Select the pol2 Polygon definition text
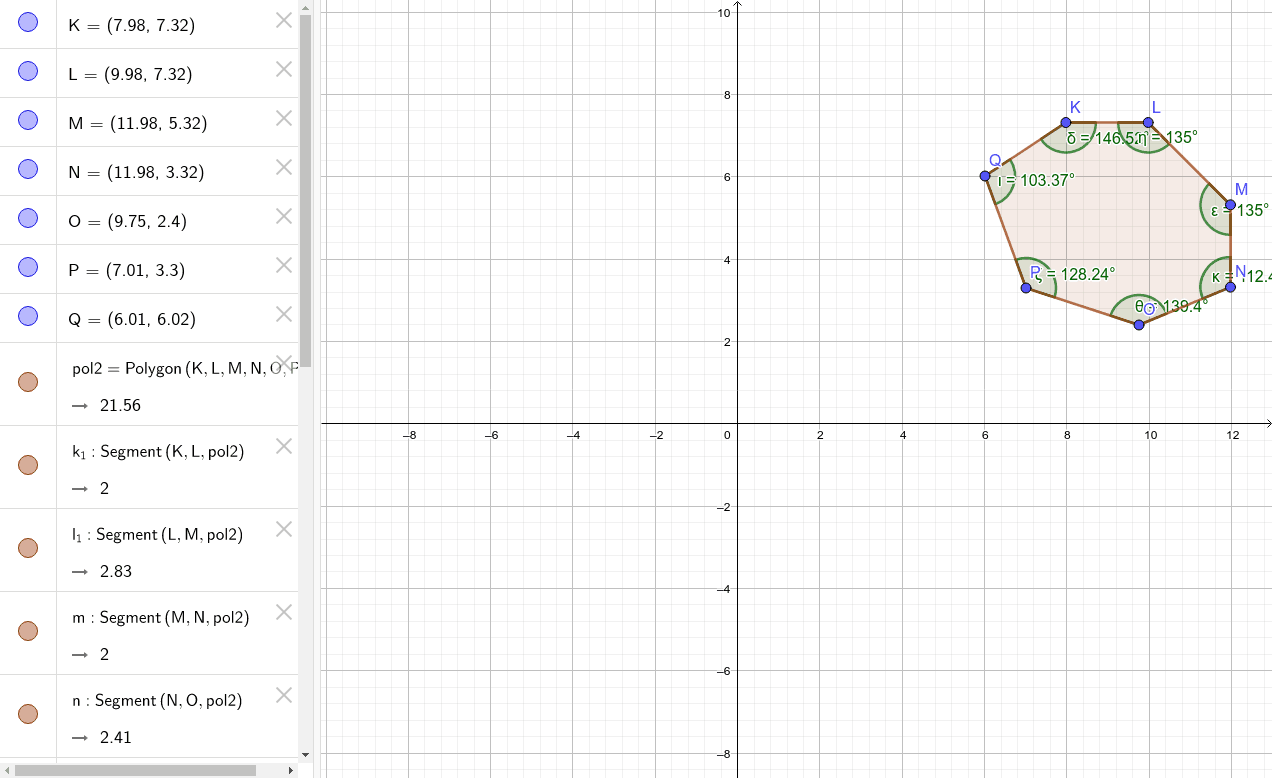This screenshot has height=780, width=1274. coord(185,369)
